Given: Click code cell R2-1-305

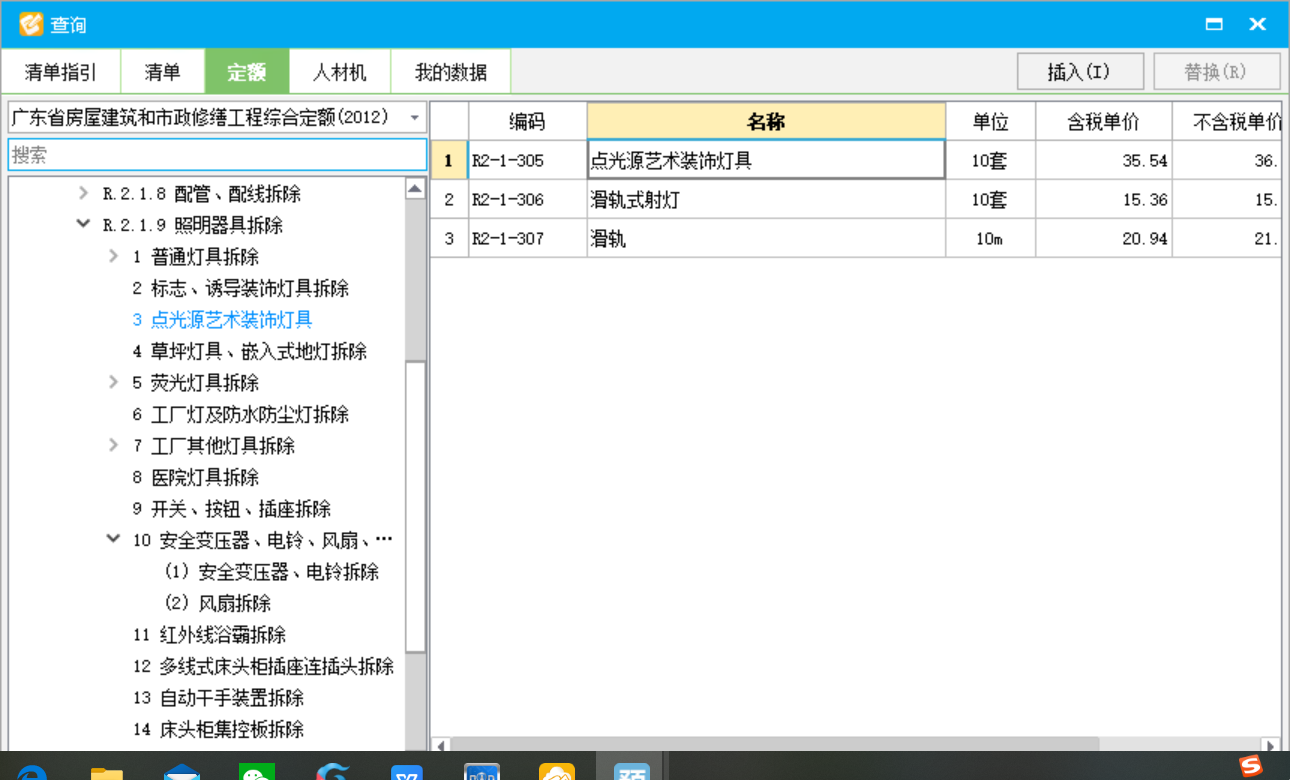Looking at the screenshot, I should click(527, 160).
